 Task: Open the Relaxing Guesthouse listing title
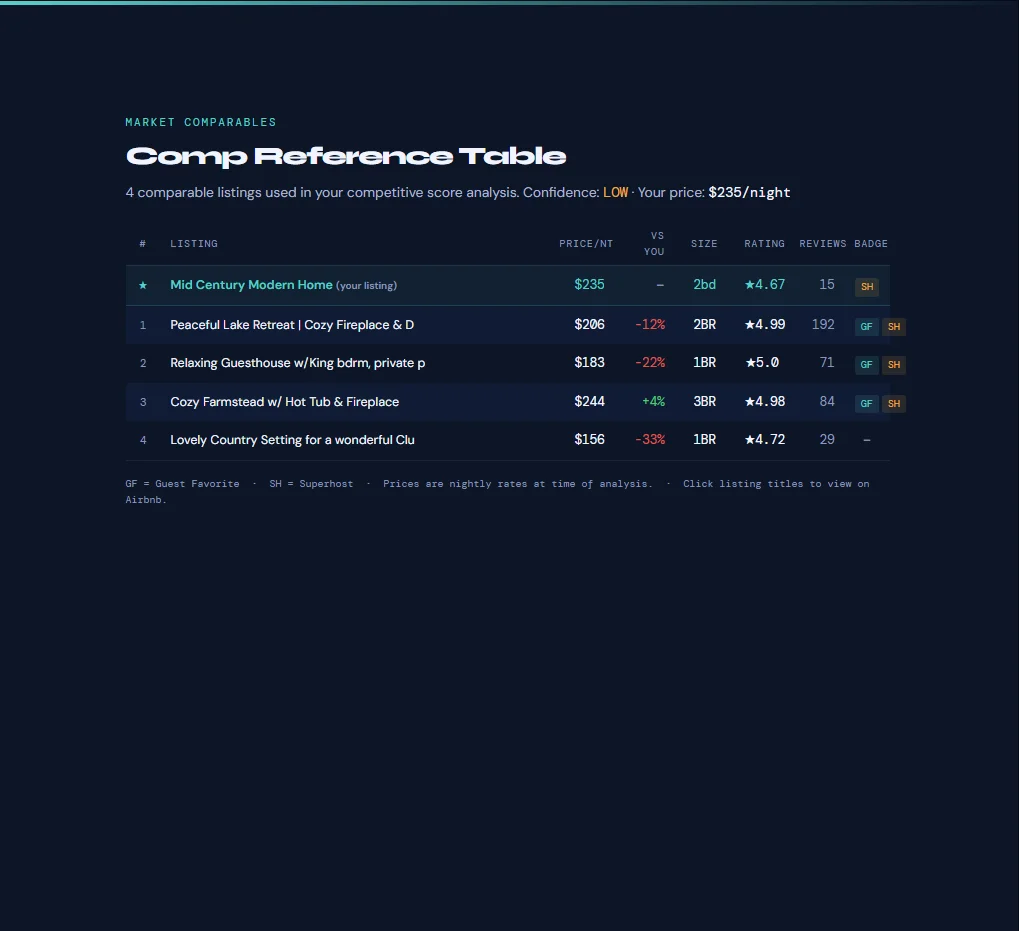297,362
